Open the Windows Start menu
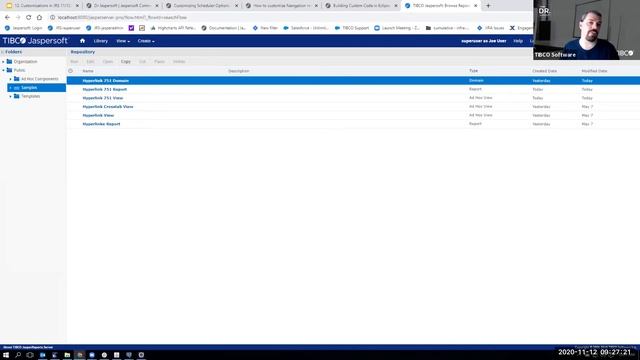 6,355
